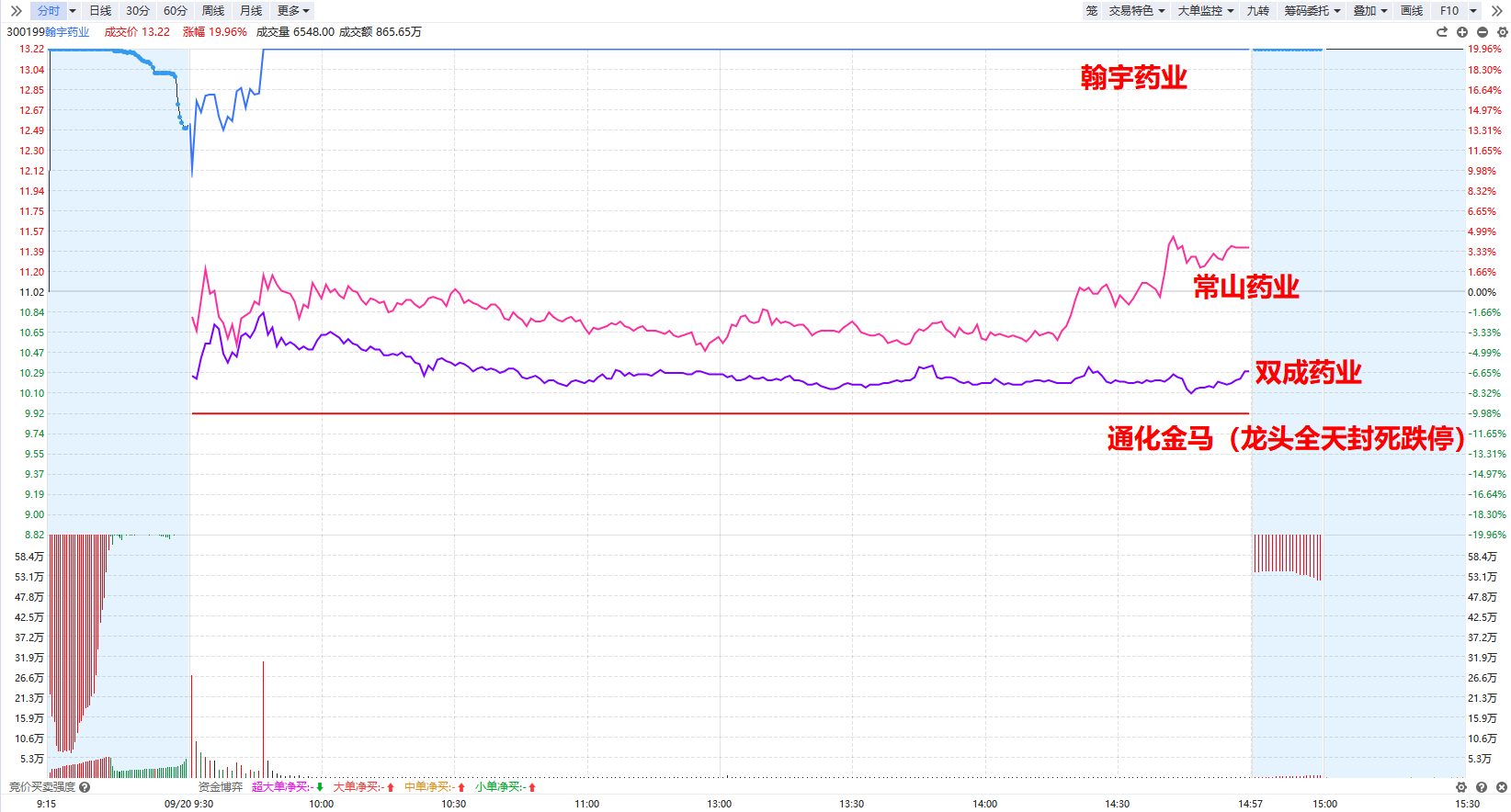Open the bottom-right help question icon
1511x812 pixels.
[x=1482, y=787]
